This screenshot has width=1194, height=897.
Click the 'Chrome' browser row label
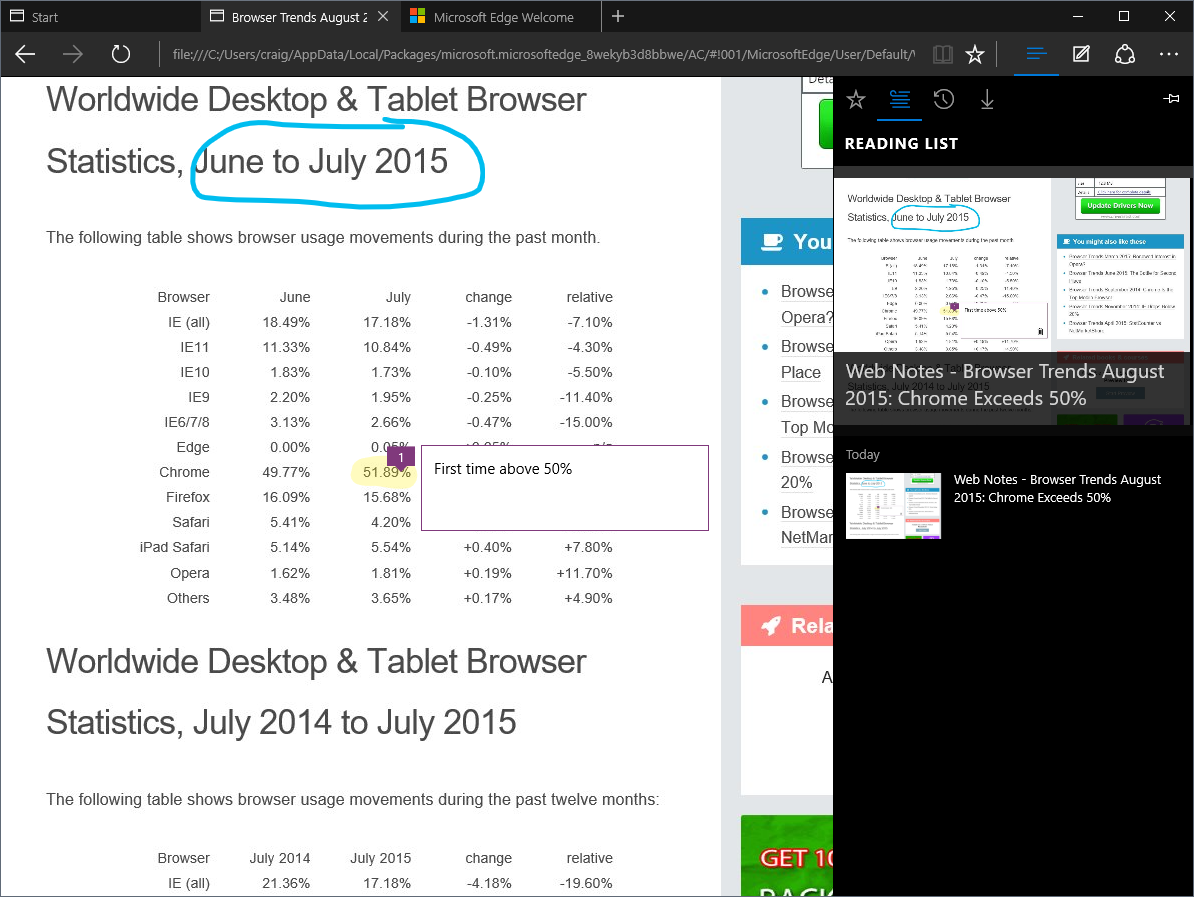pos(184,472)
